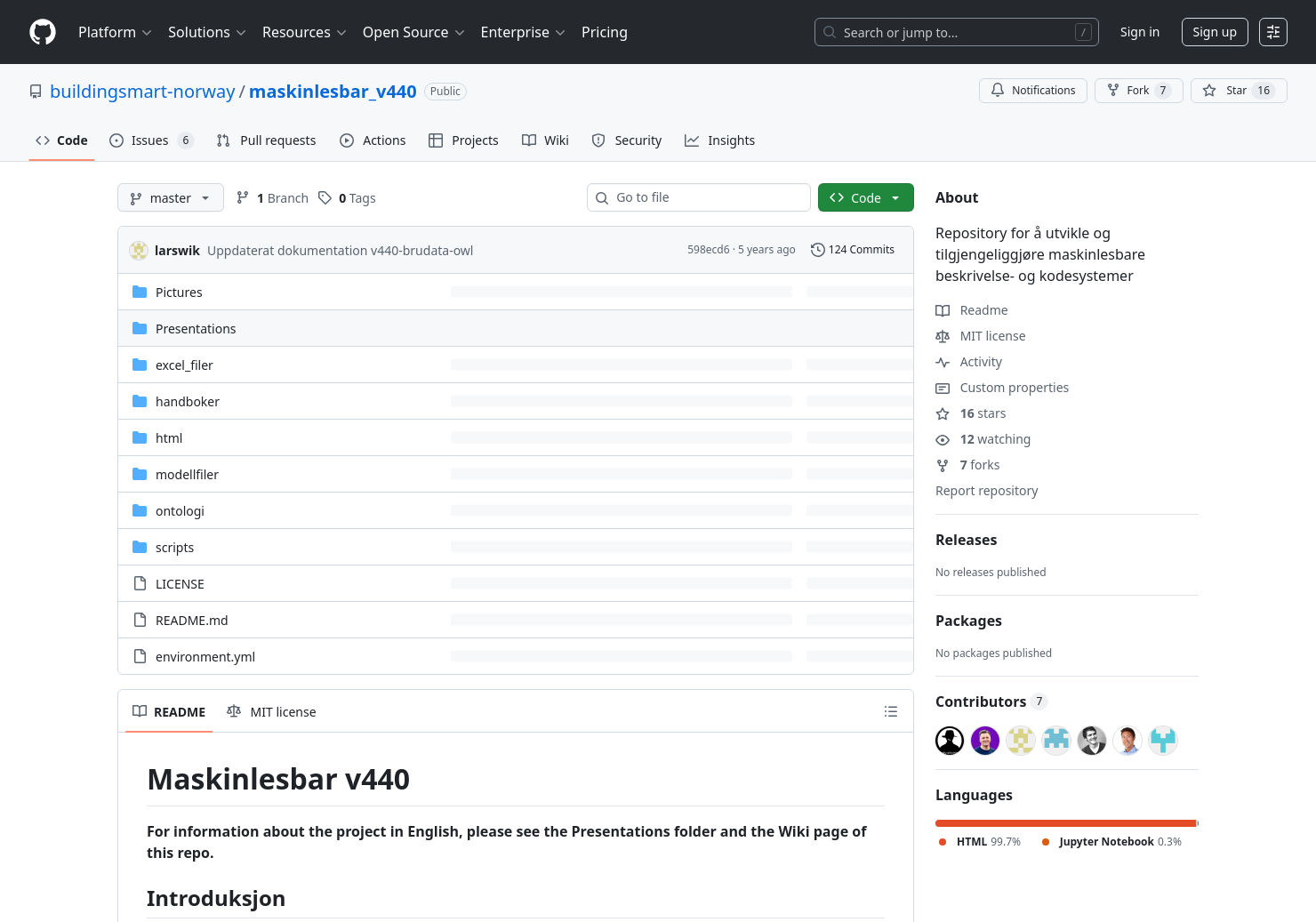Fork this repository

[1137, 91]
